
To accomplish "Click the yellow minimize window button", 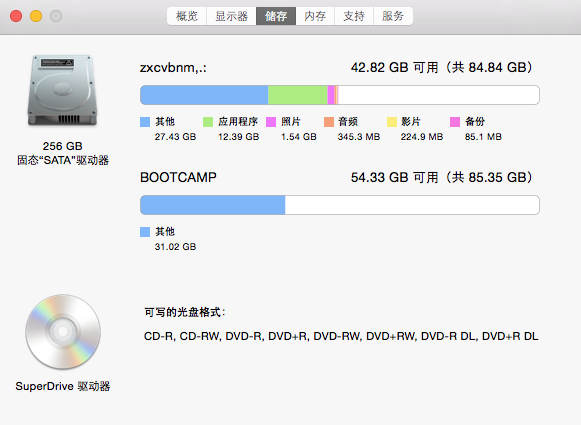I will pos(36,16).
